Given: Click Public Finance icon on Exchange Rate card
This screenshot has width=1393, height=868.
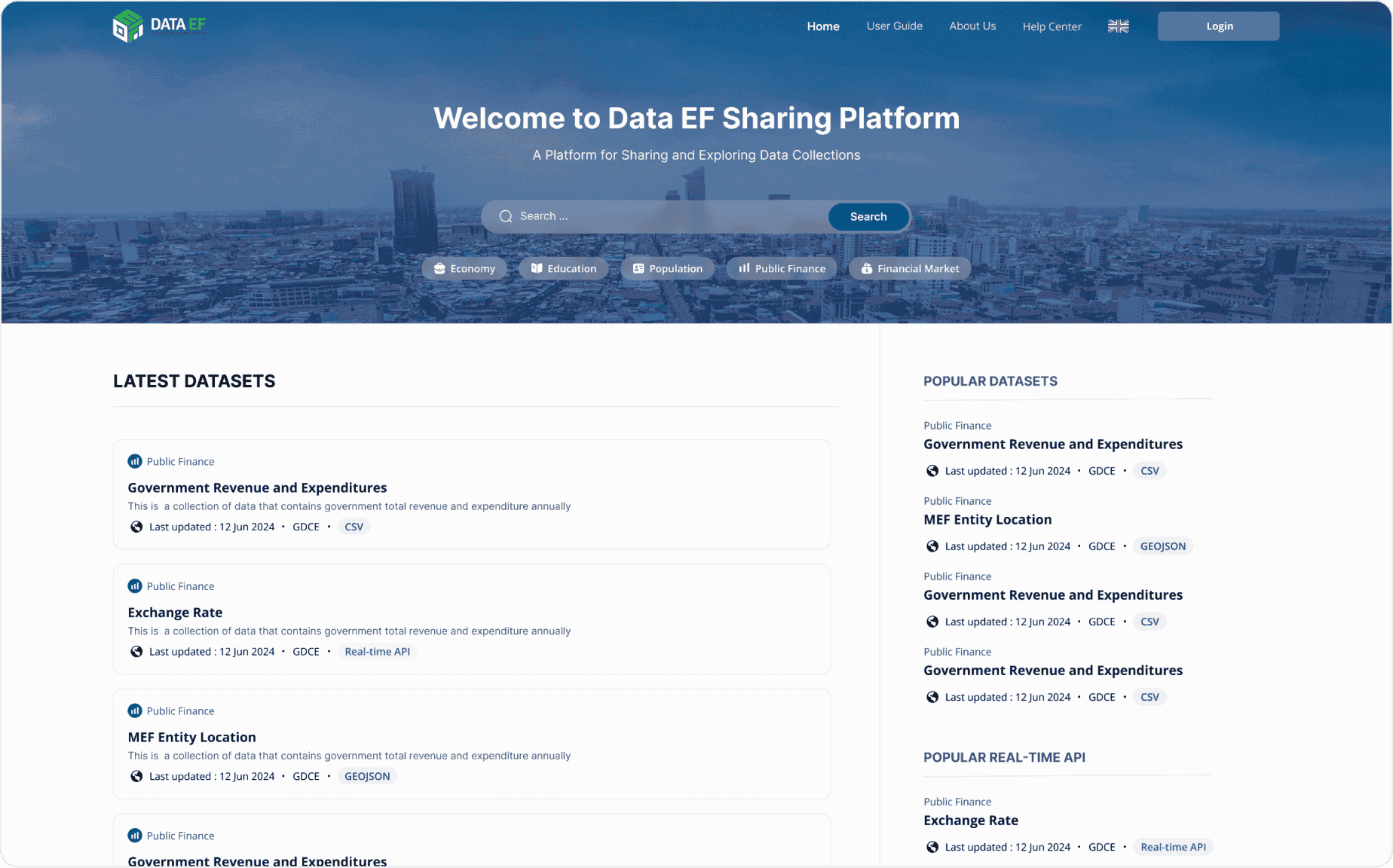Looking at the screenshot, I should pyautogui.click(x=135, y=586).
